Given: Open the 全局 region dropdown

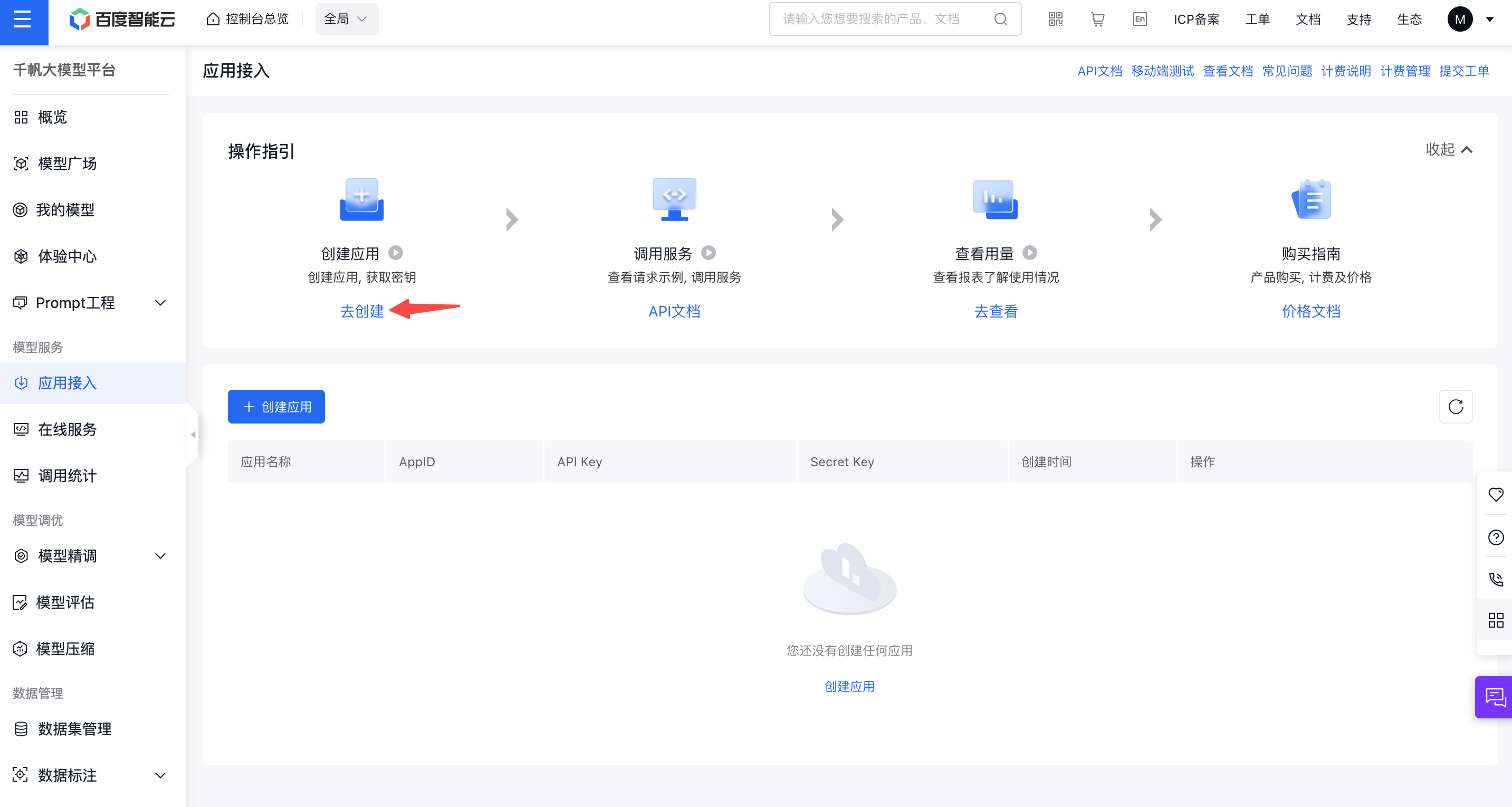Looking at the screenshot, I should pos(346,20).
